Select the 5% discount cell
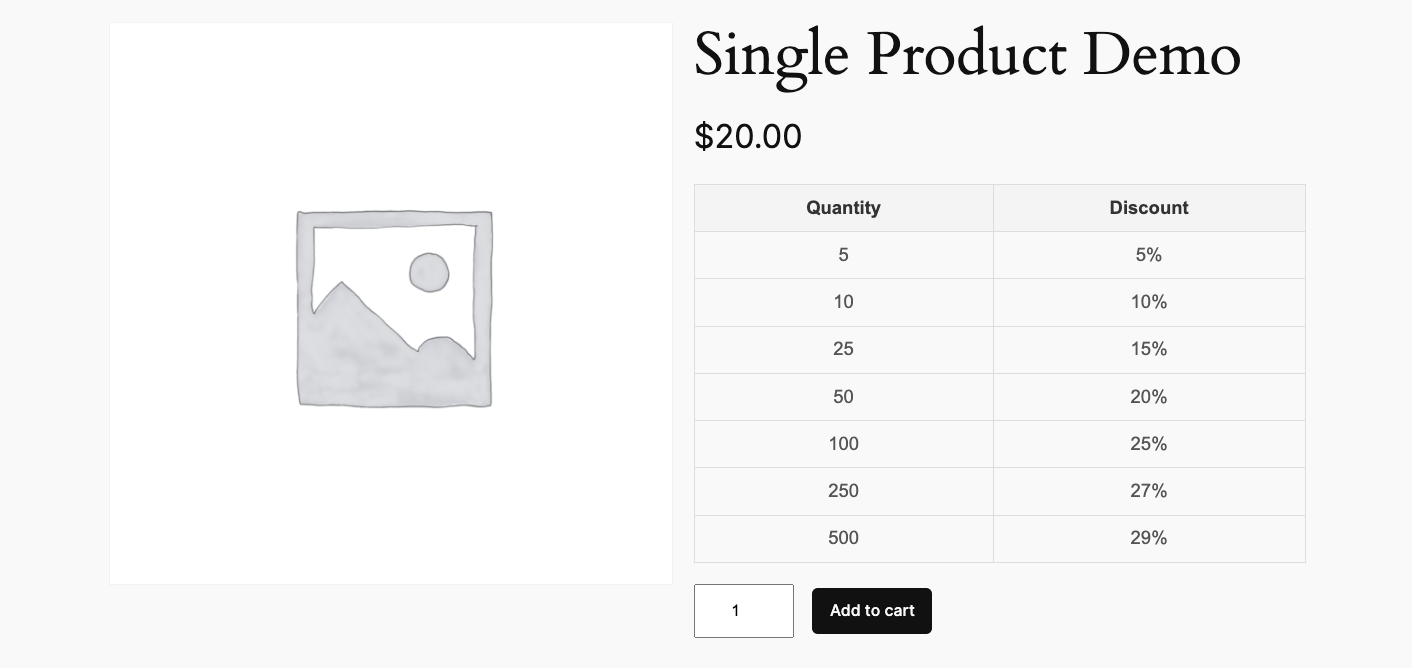The height and width of the screenshot is (668, 1412). (x=1148, y=255)
